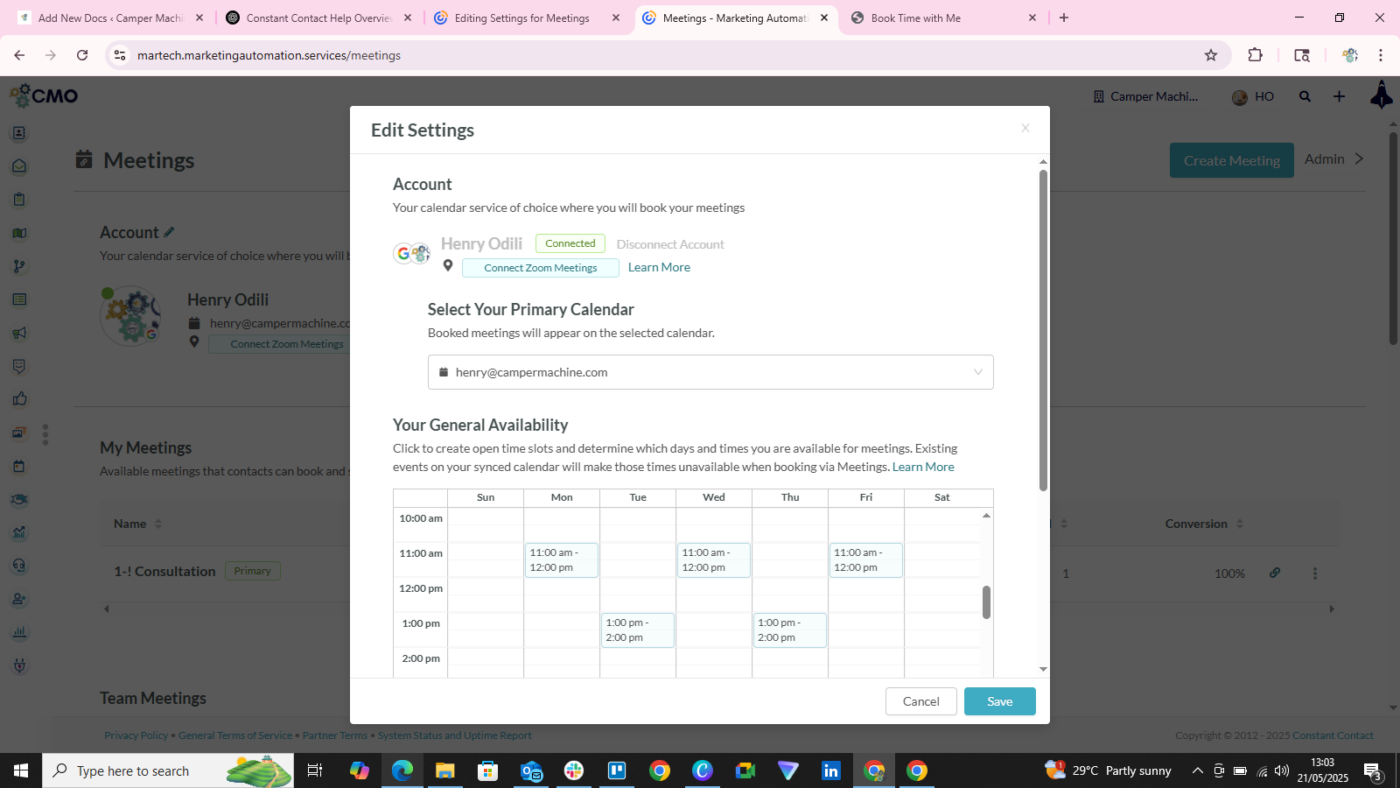Toggle Friday 11:00 am - 12:00 pm slot
Image resolution: width=1400 pixels, height=788 pixels.
pos(865,560)
